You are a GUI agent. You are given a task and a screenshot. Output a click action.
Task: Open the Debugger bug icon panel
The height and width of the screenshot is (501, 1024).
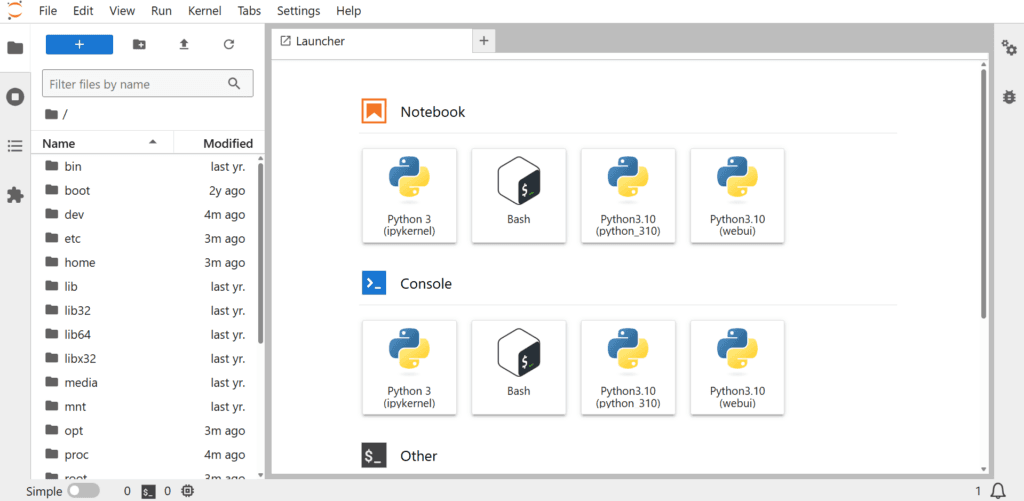[x=1009, y=97]
